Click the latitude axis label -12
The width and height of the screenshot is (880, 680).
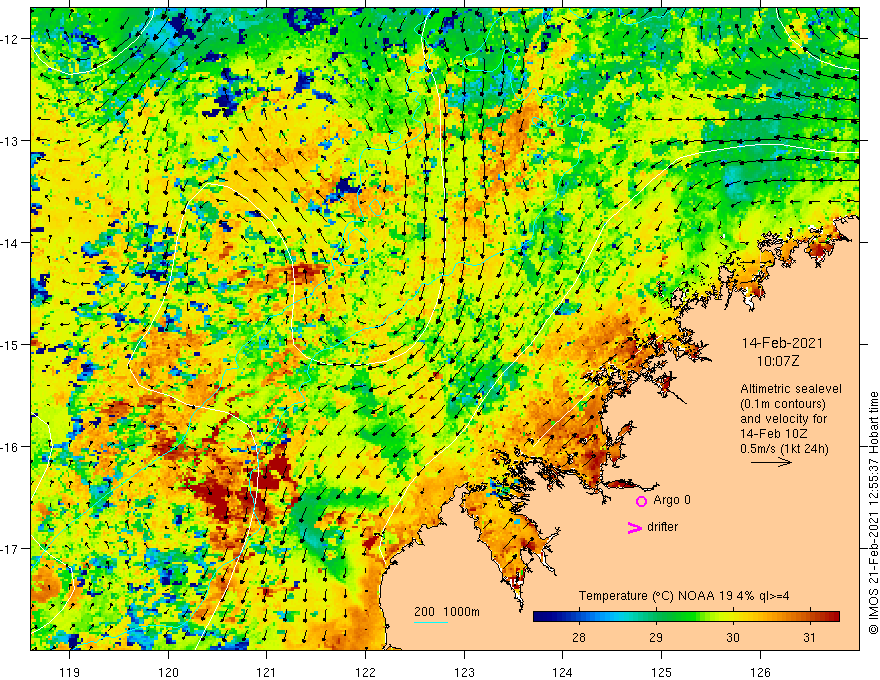[x=11, y=39]
